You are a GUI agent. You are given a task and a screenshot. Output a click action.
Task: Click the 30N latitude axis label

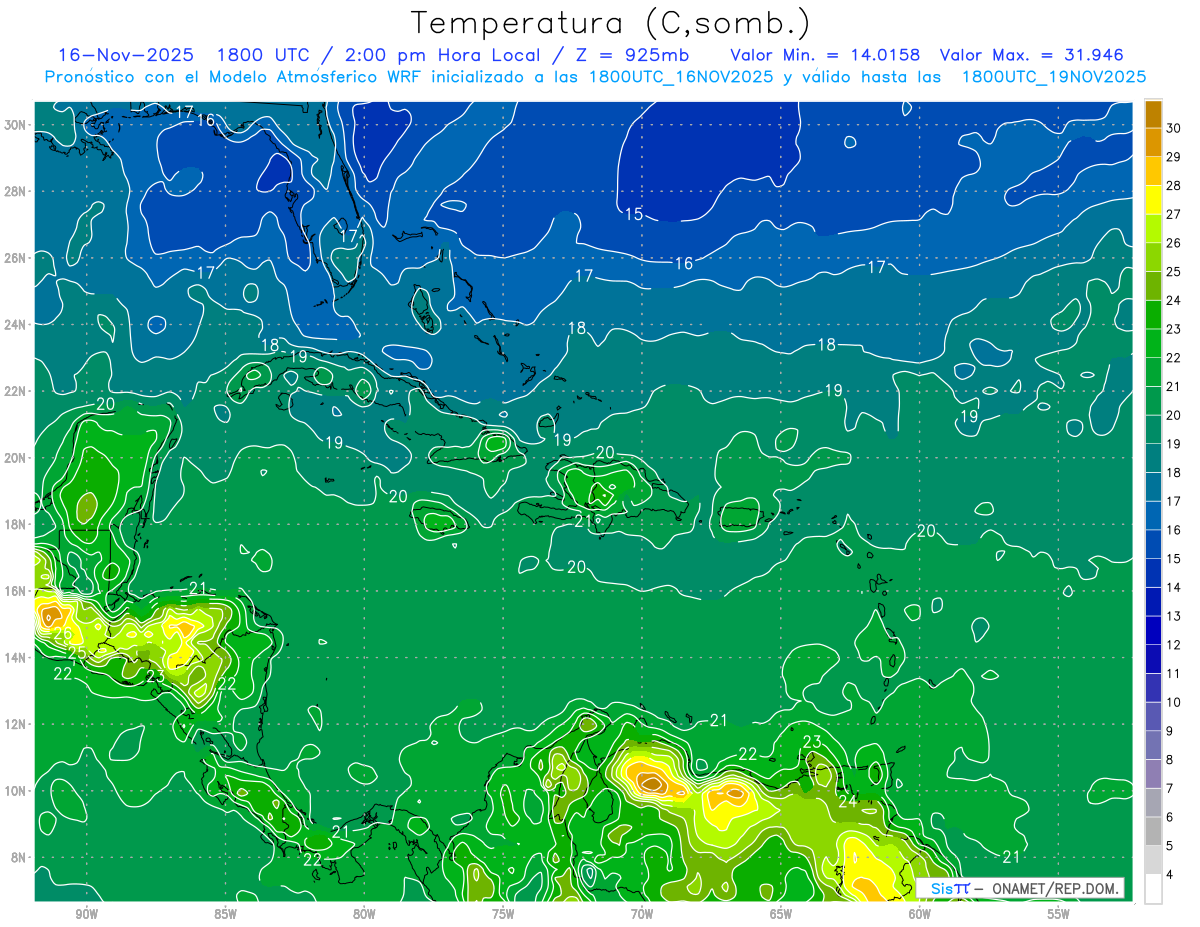point(15,125)
